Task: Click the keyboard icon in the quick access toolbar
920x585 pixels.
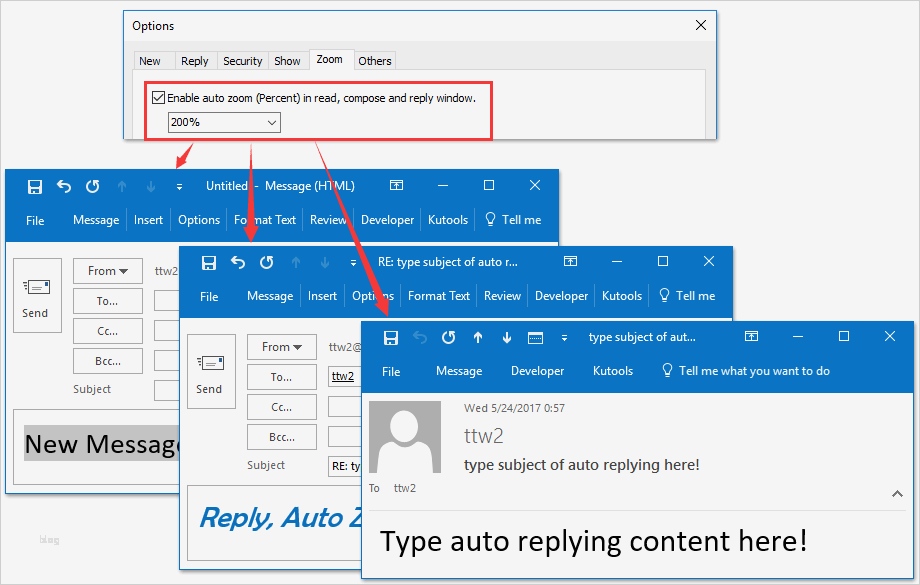Action: click(535, 336)
